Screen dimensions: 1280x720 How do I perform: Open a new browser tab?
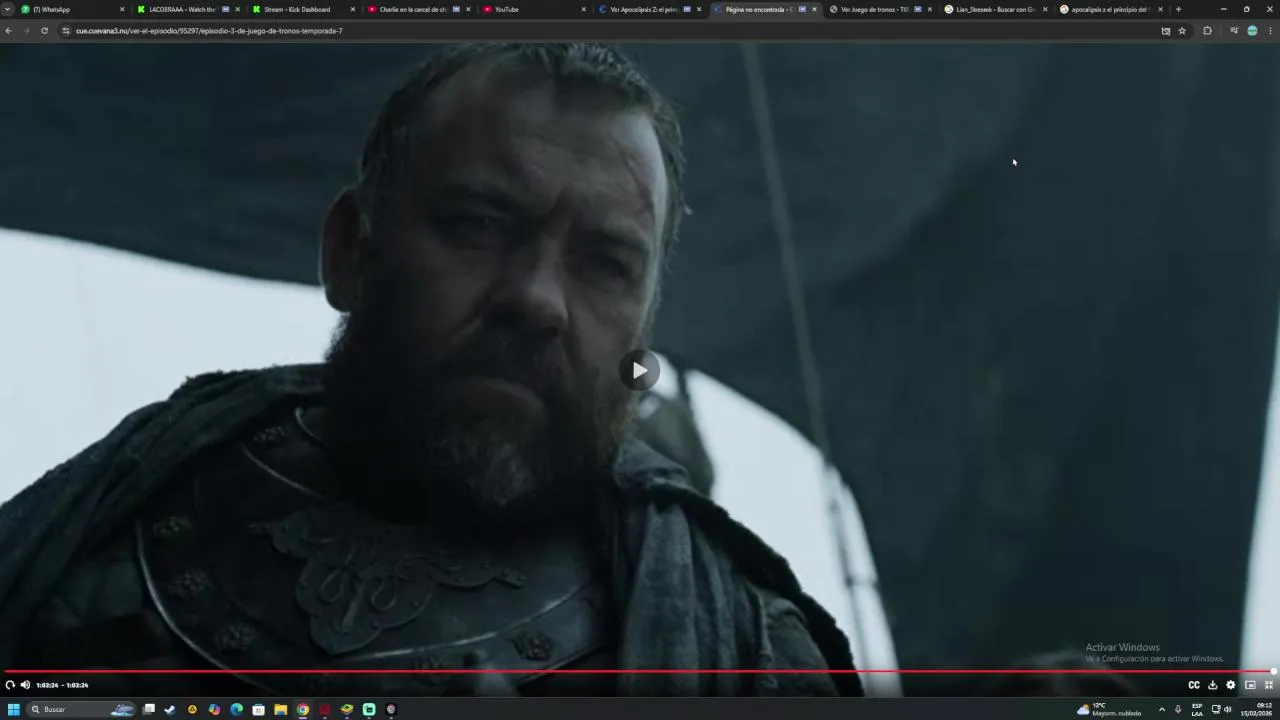pos(1178,9)
